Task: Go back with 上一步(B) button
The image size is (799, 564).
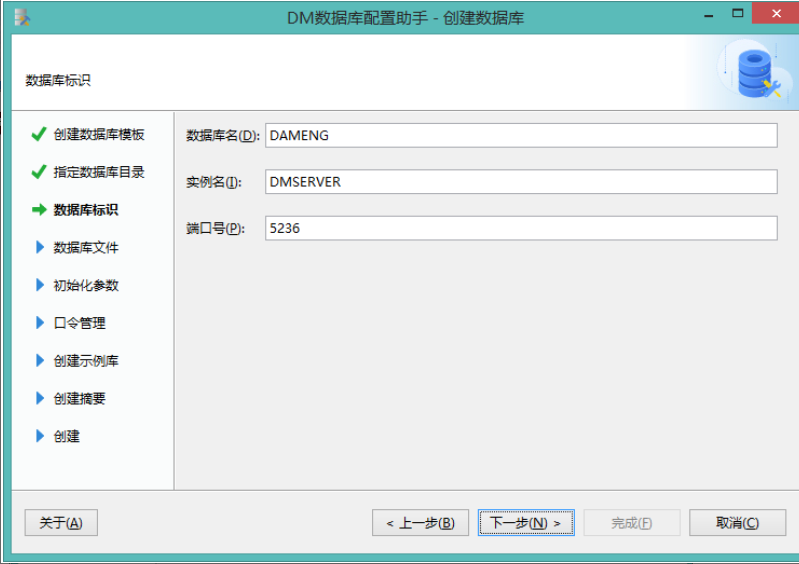Action: coord(420,523)
